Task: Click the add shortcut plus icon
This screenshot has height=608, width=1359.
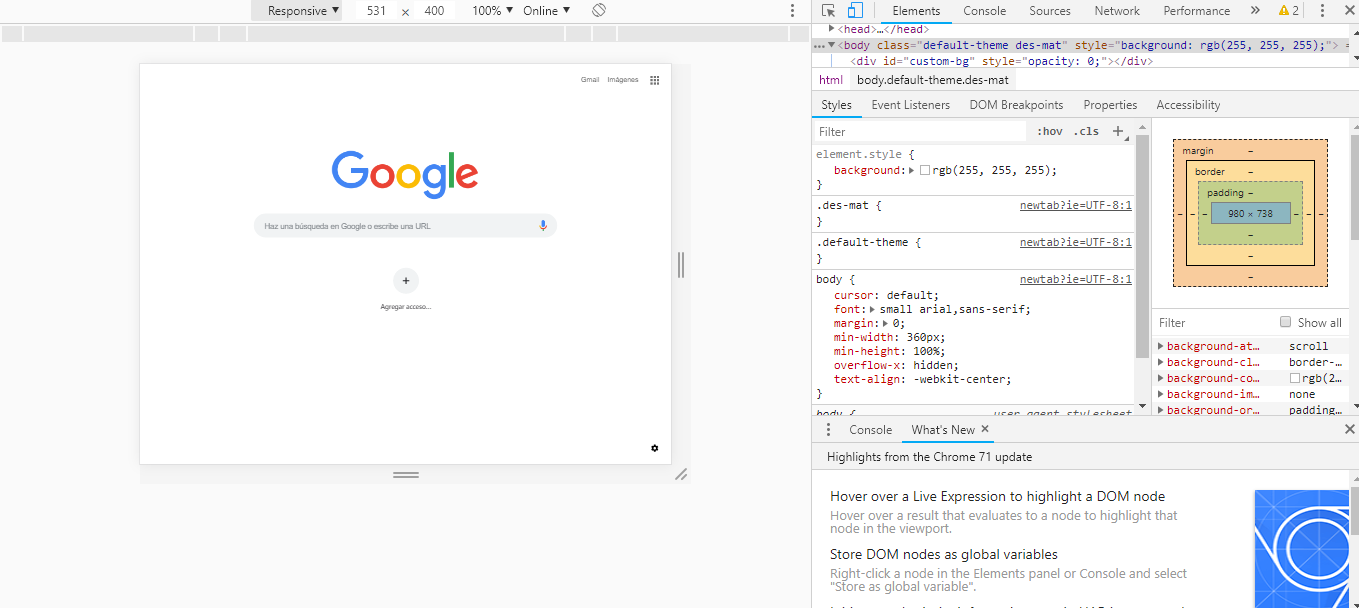Action: (406, 281)
